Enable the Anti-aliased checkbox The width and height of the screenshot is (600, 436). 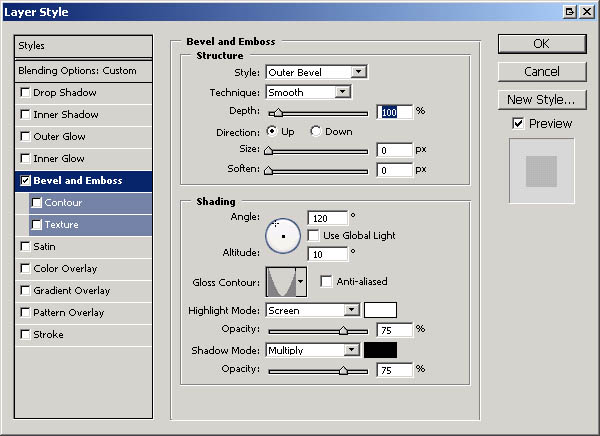(326, 282)
